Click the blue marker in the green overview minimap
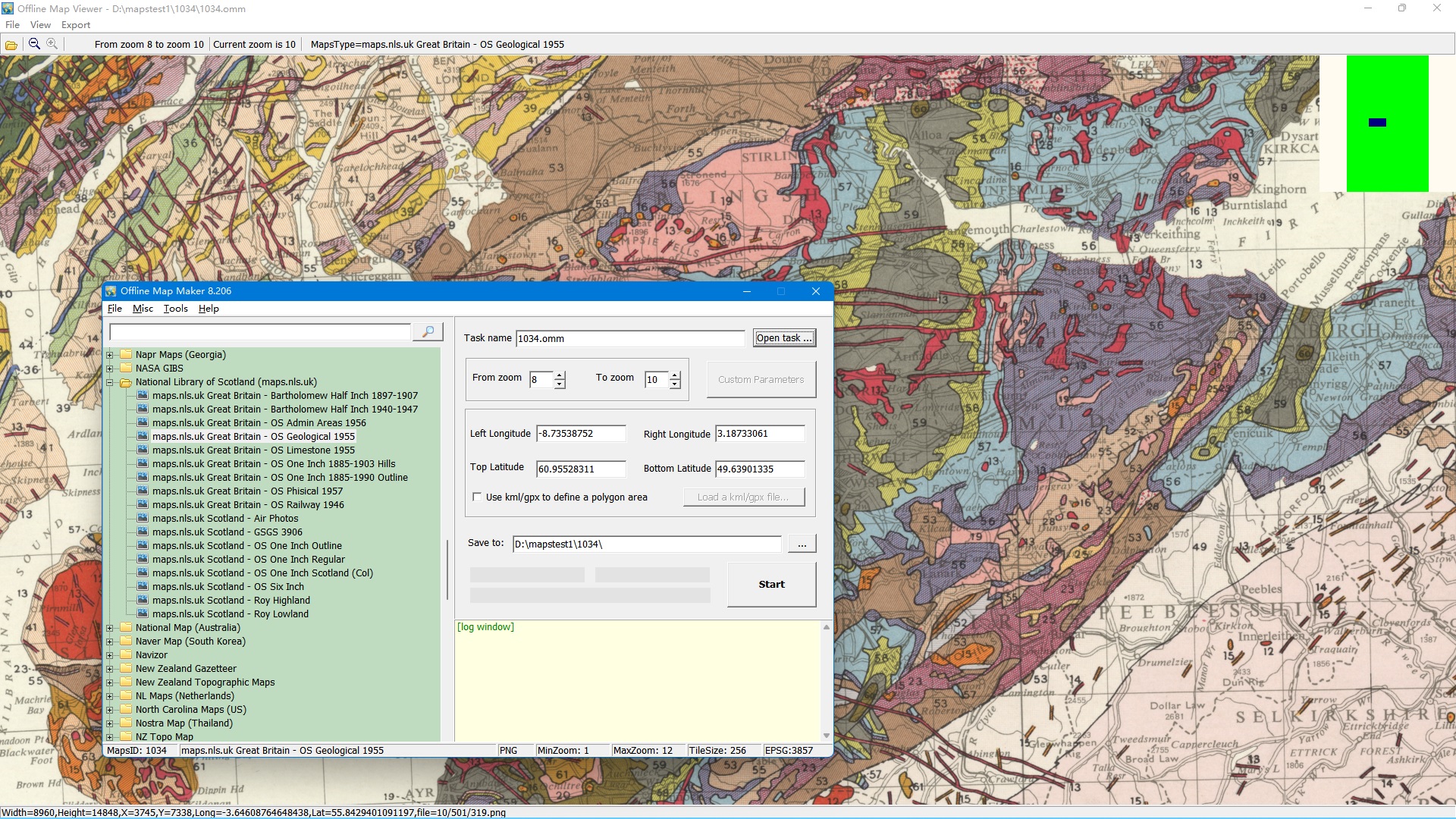This screenshot has width=1456, height=819. (1378, 122)
